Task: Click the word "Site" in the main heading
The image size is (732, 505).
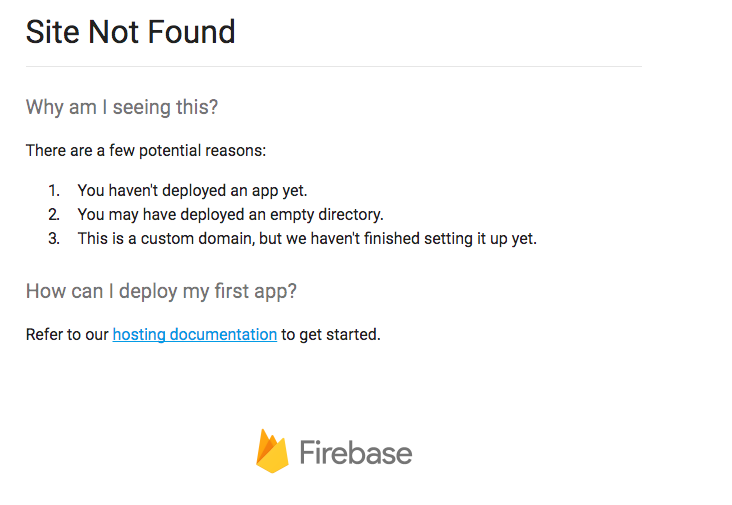Action: pyautogui.click(x=52, y=32)
